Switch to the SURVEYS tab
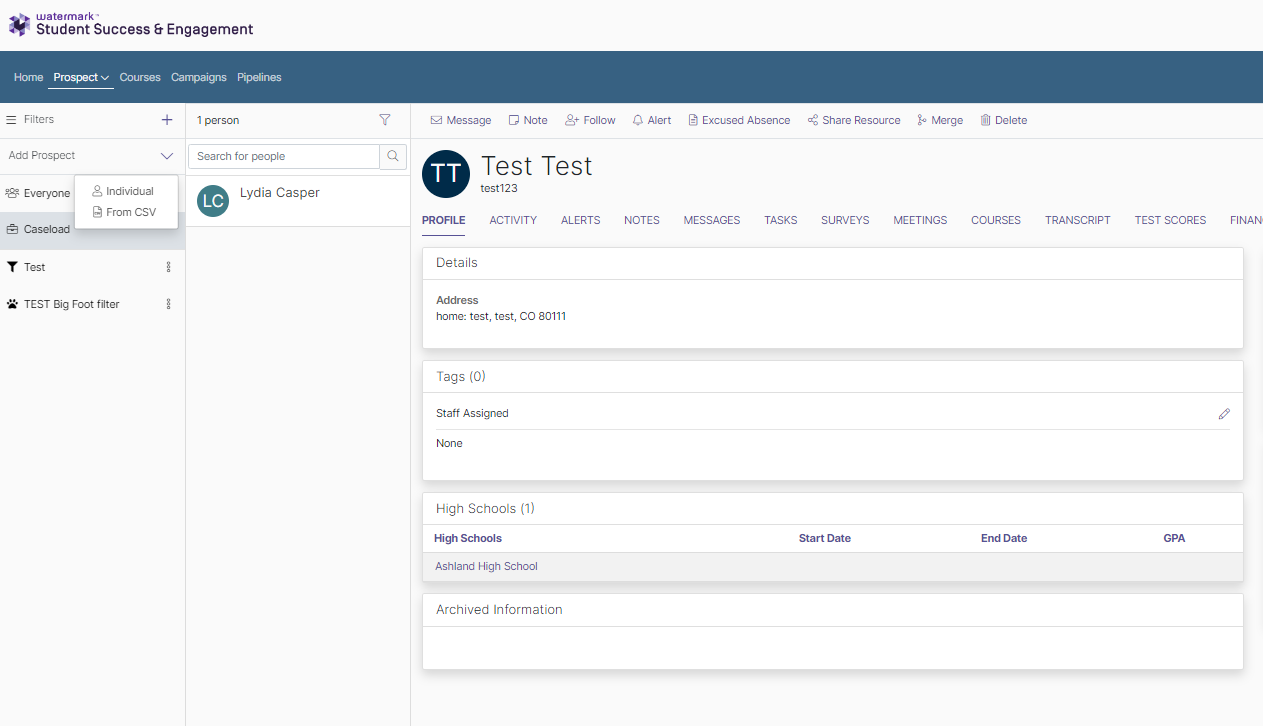 coord(845,220)
